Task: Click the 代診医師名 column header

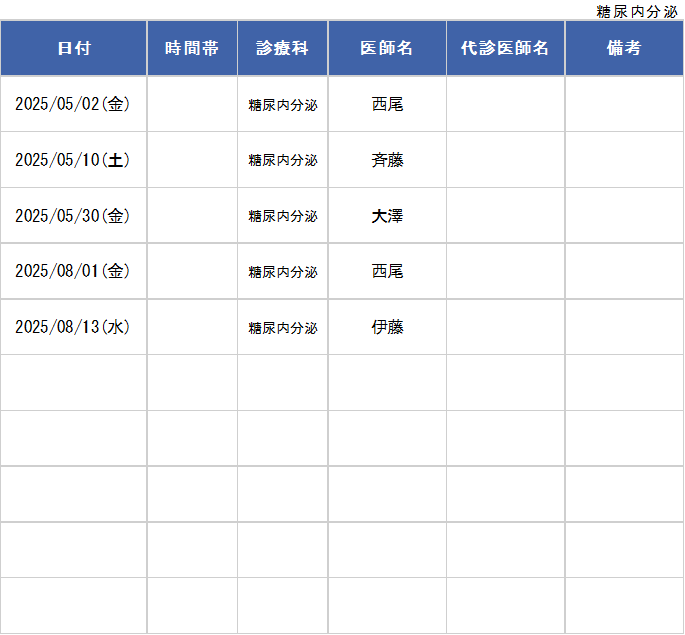Action: tap(505, 48)
